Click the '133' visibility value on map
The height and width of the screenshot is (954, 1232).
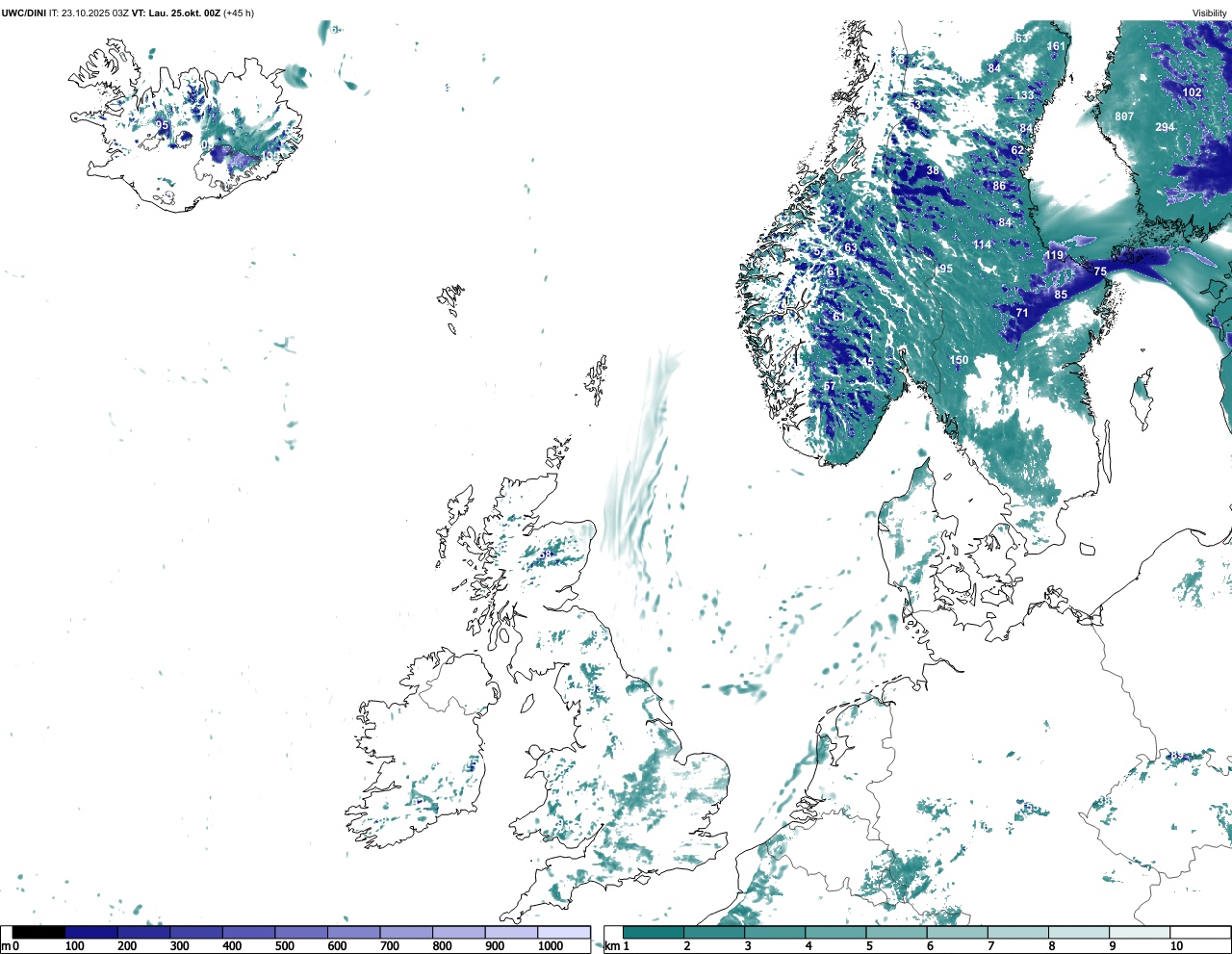pyautogui.click(x=1024, y=95)
